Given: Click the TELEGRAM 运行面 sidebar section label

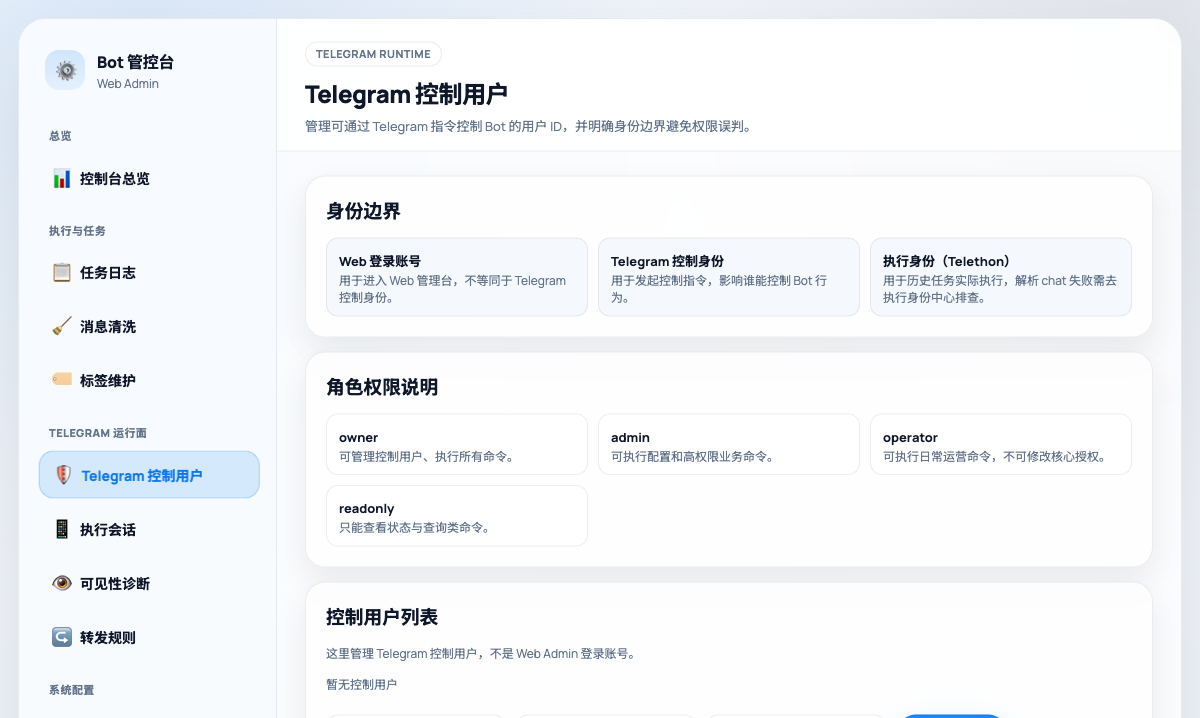Looking at the screenshot, I should 98,433.
